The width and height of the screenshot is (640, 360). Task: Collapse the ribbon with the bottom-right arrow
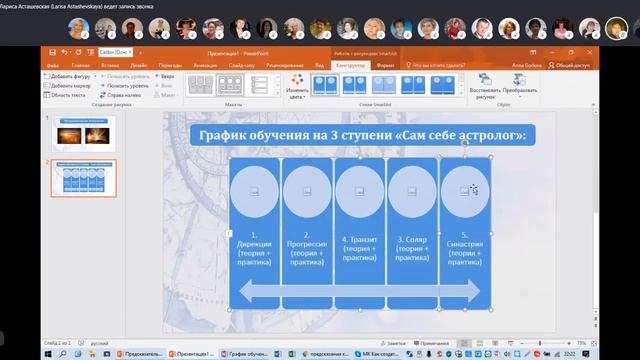[x=593, y=105]
